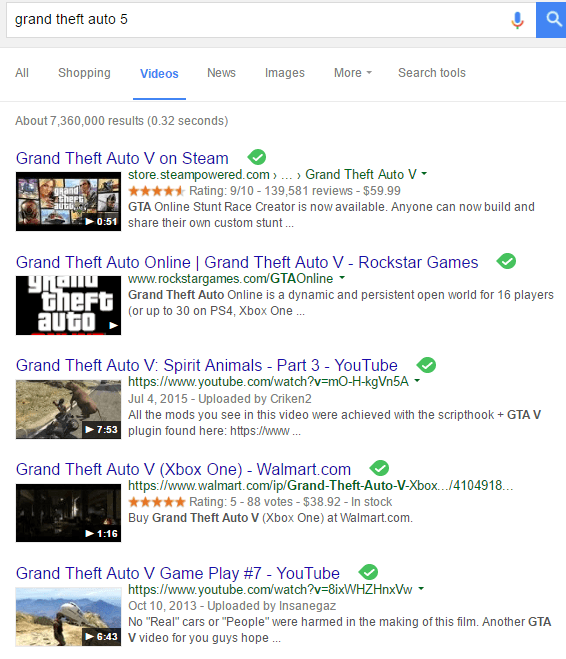Open Grand Theft Auto V on Steam link
566x659 pixels.
coord(122,158)
